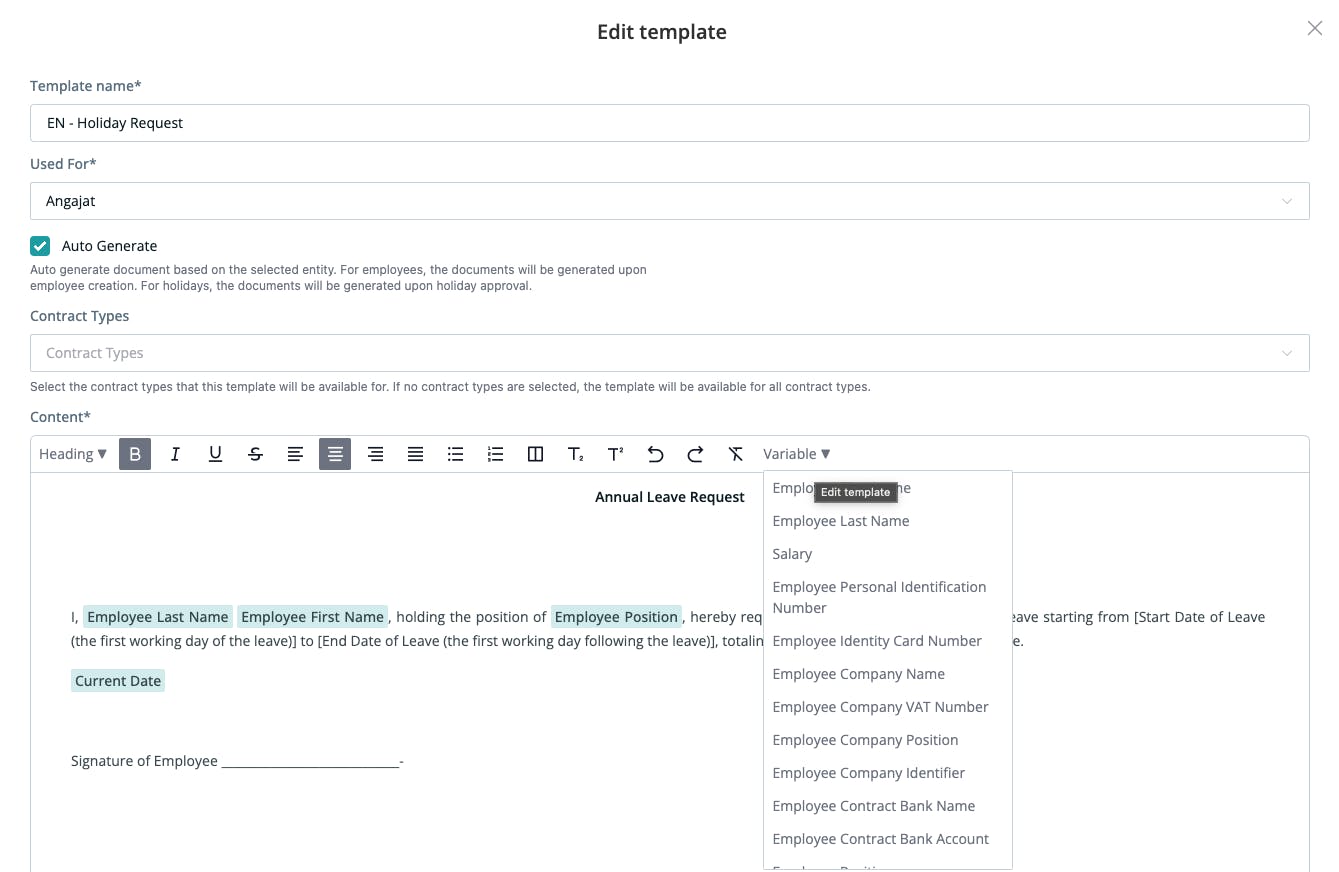
Task: Open the Contract Types selector
Action: [669, 353]
